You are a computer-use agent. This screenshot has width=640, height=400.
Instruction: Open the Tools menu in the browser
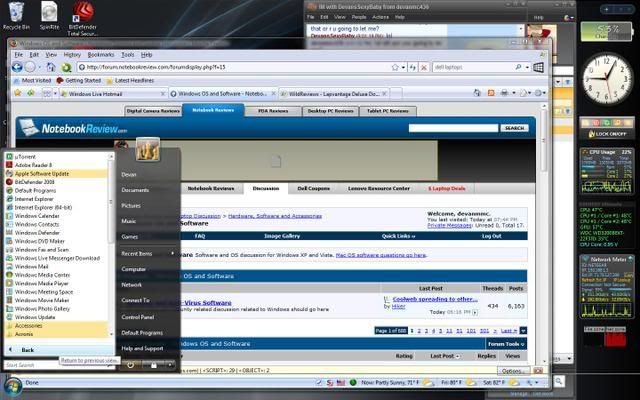[x=128, y=55]
